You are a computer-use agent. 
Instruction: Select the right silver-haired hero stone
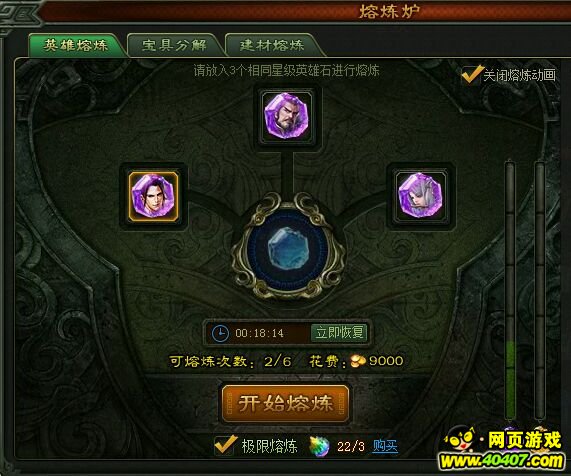[421, 197]
